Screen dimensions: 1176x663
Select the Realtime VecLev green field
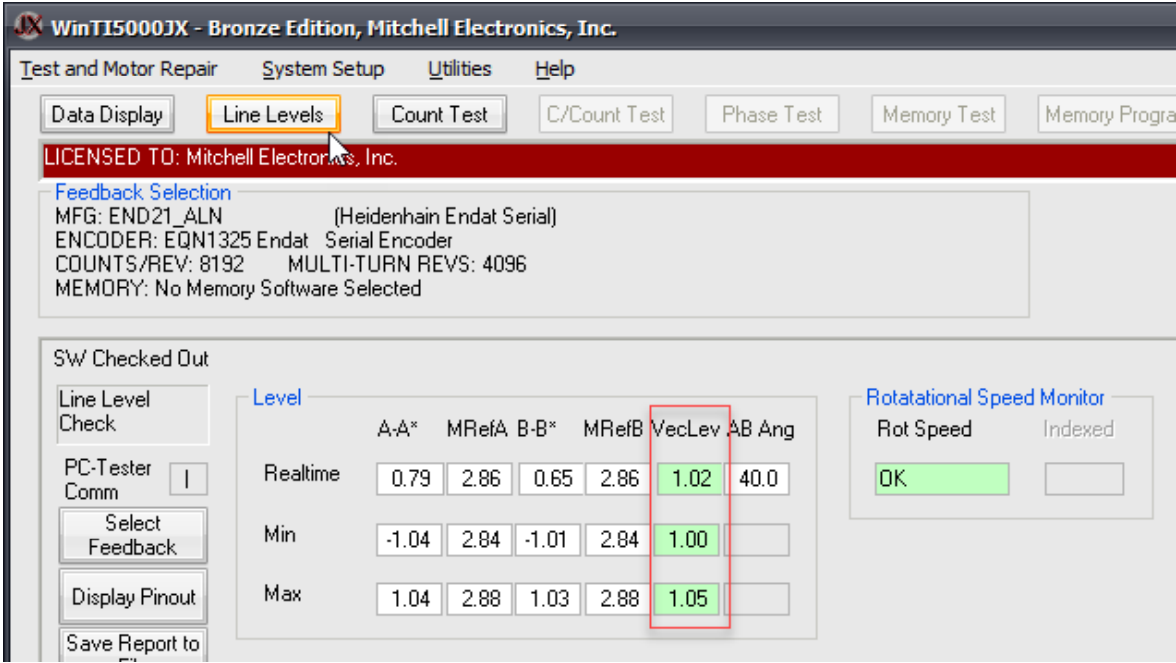(691, 480)
